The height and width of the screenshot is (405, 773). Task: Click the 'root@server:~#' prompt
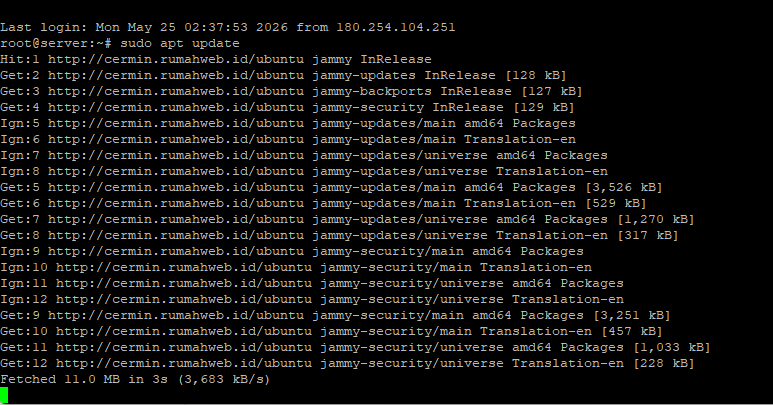pyautogui.click(x=56, y=44)
